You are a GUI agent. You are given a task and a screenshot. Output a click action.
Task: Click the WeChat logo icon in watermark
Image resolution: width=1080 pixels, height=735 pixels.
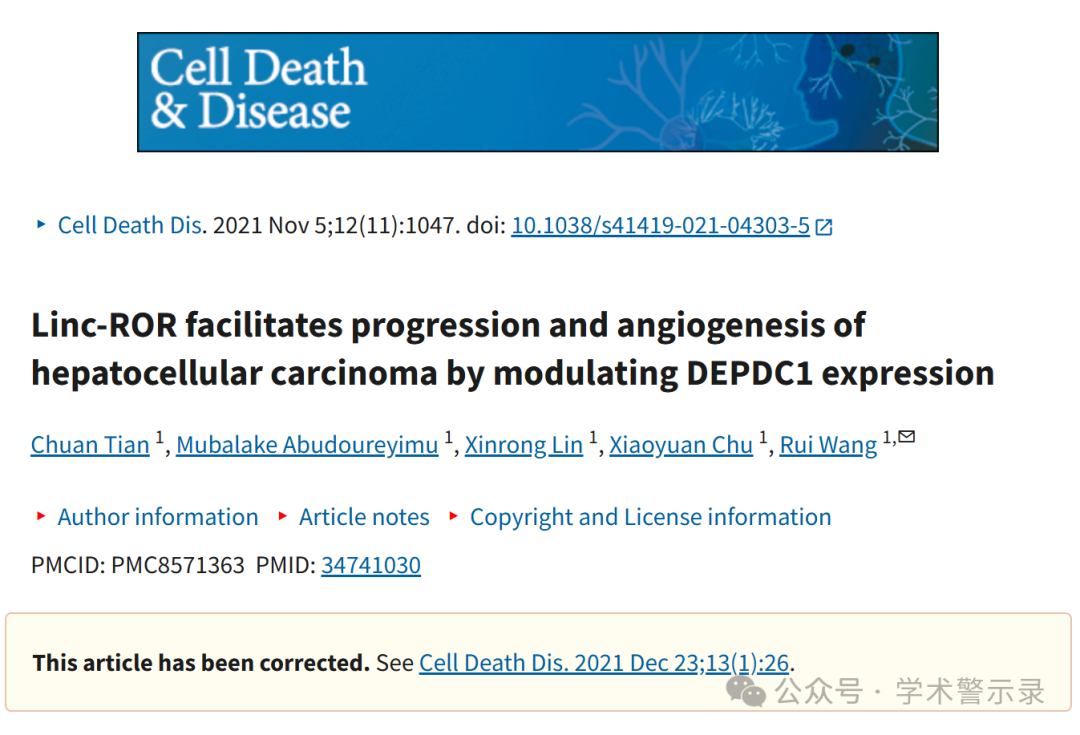[745, 690]
